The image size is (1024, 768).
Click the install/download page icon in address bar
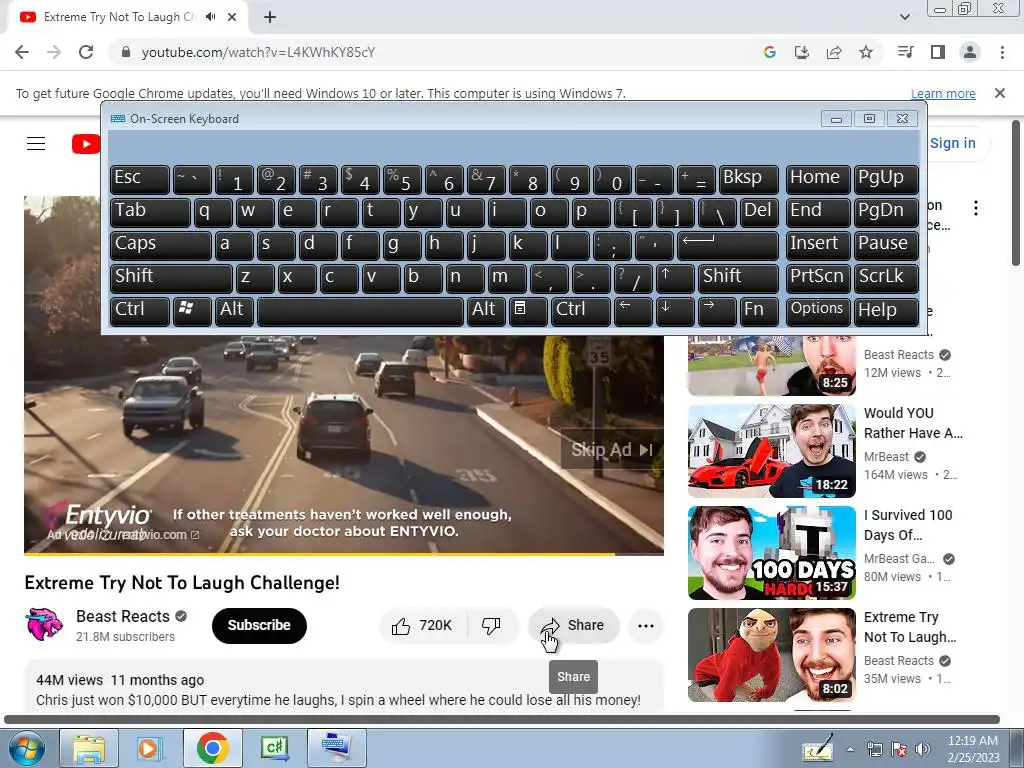point(801,52)
